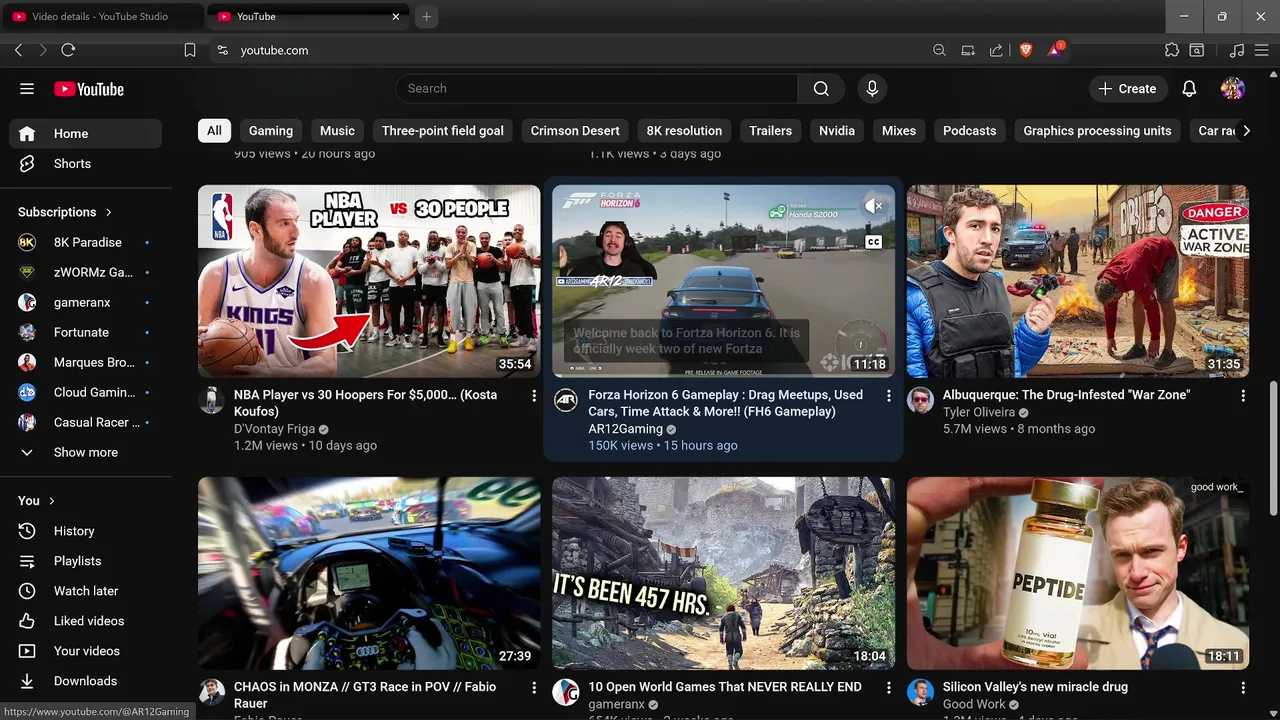Select the 8K resolution chip
1280x720 pixels.
pos(684,131)
